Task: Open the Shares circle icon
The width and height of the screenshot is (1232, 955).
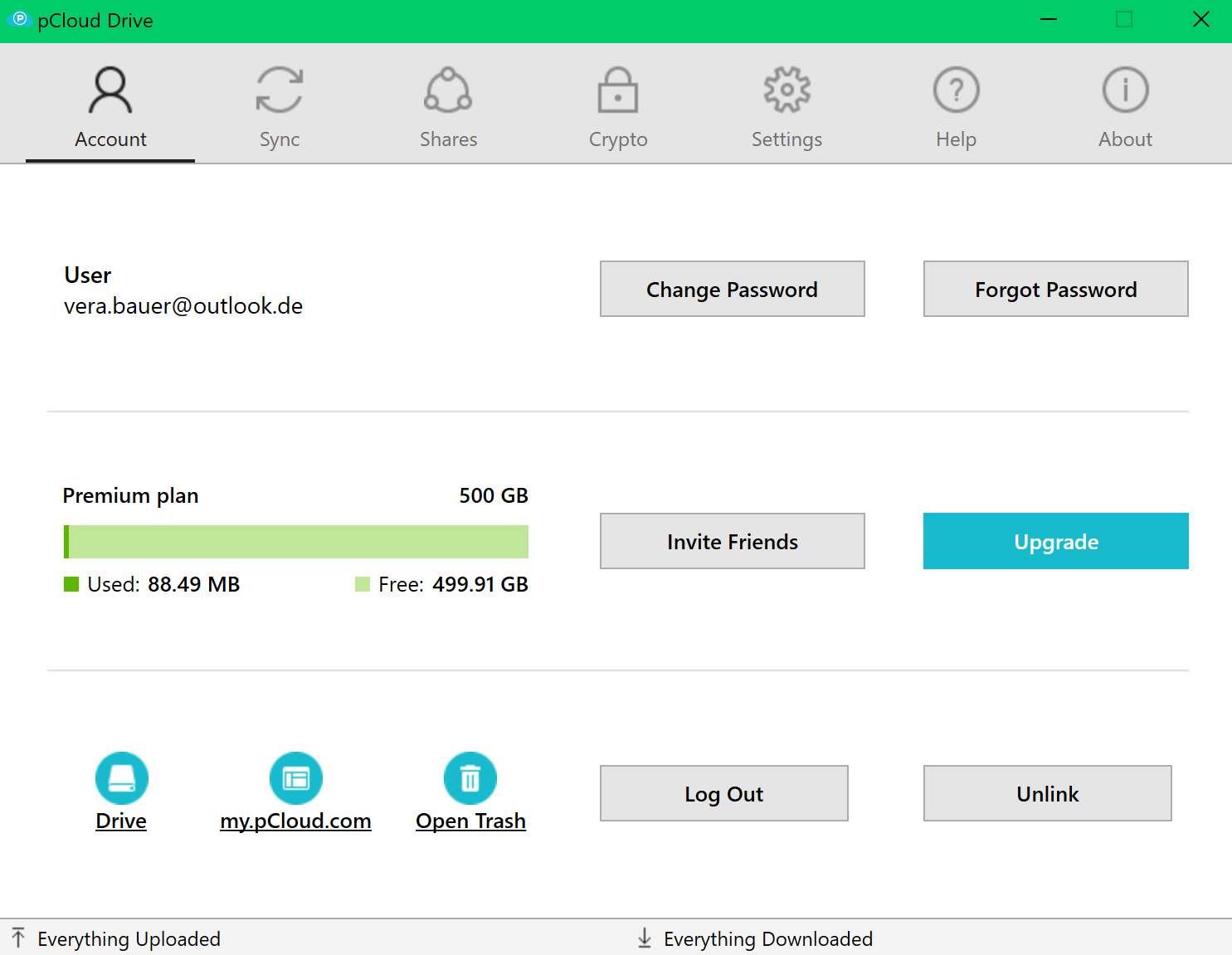Action: (448, 90)
